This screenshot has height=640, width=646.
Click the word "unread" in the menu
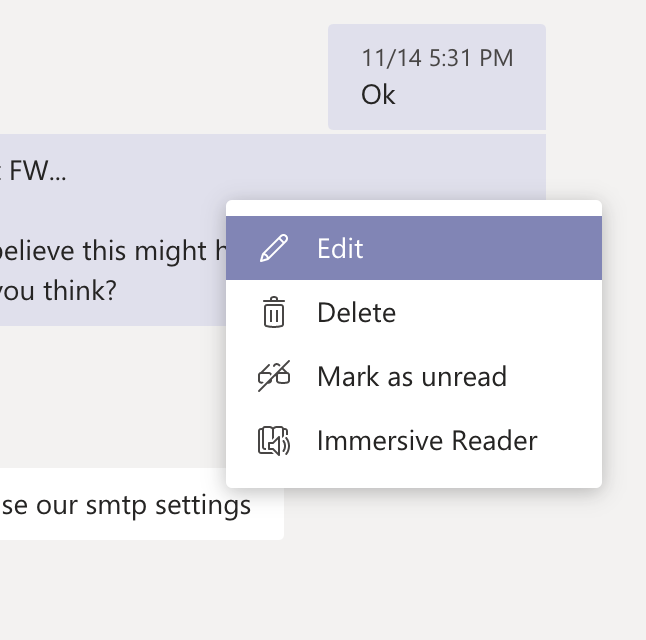click(464, 377)
